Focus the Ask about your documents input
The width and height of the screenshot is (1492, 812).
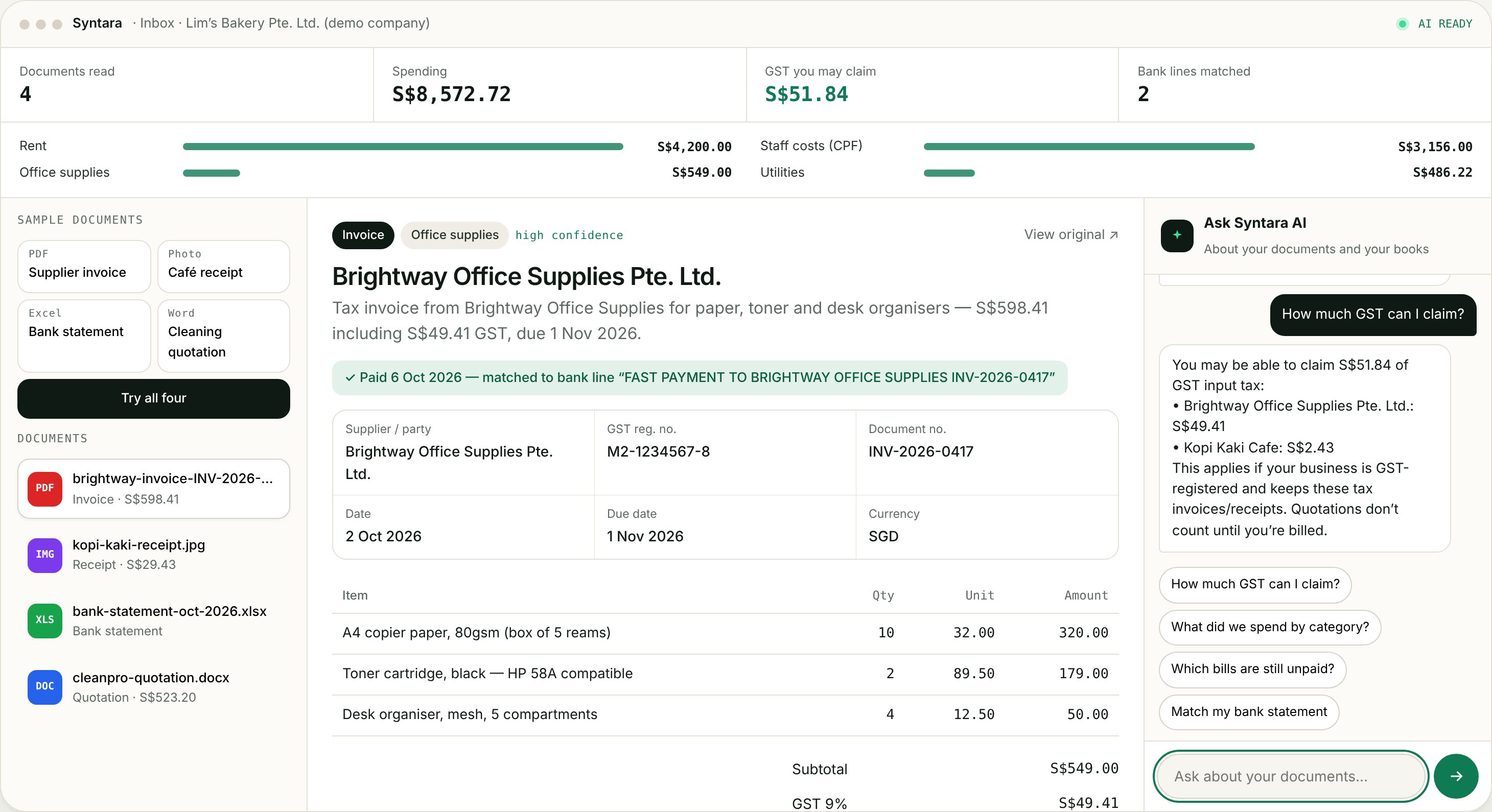click(1291, 776)
